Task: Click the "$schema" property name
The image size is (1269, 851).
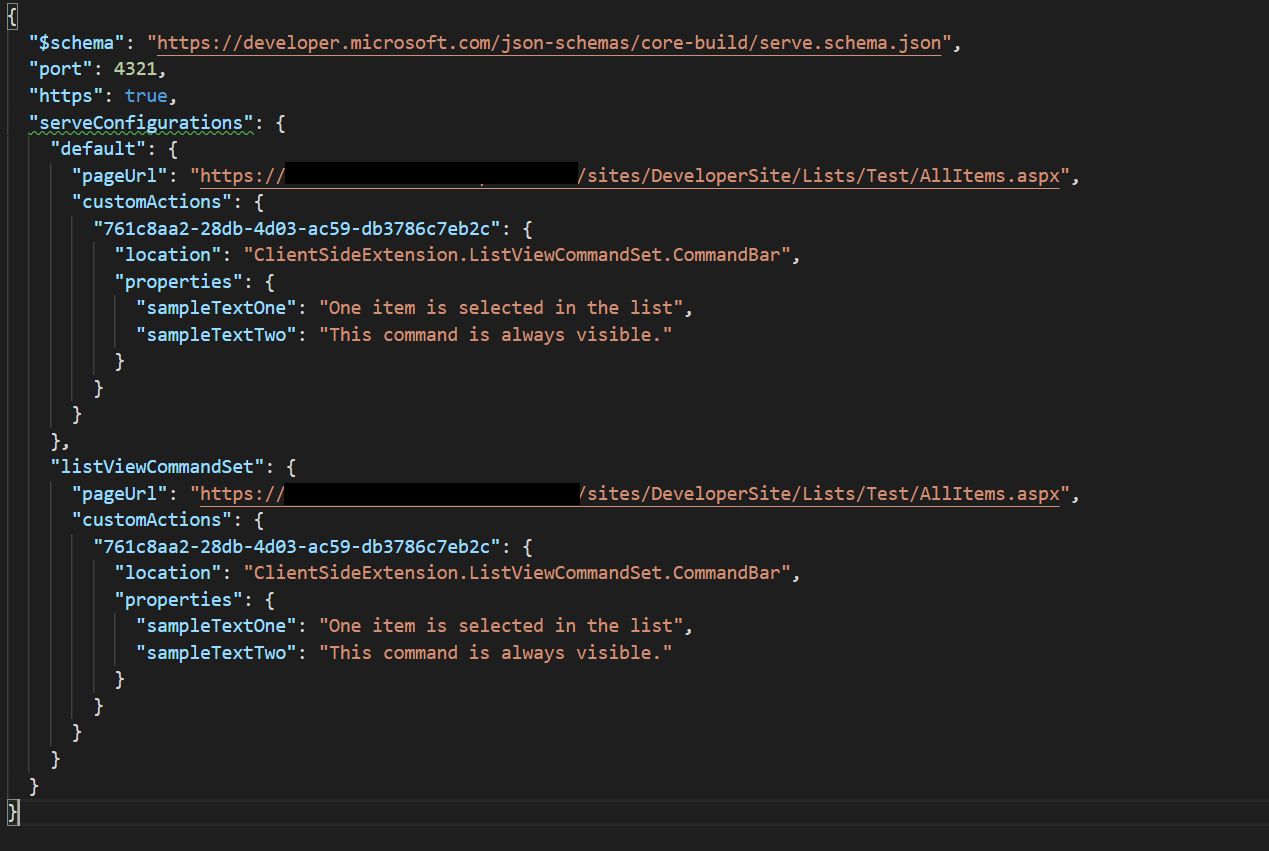Action: tap(75, 43)
